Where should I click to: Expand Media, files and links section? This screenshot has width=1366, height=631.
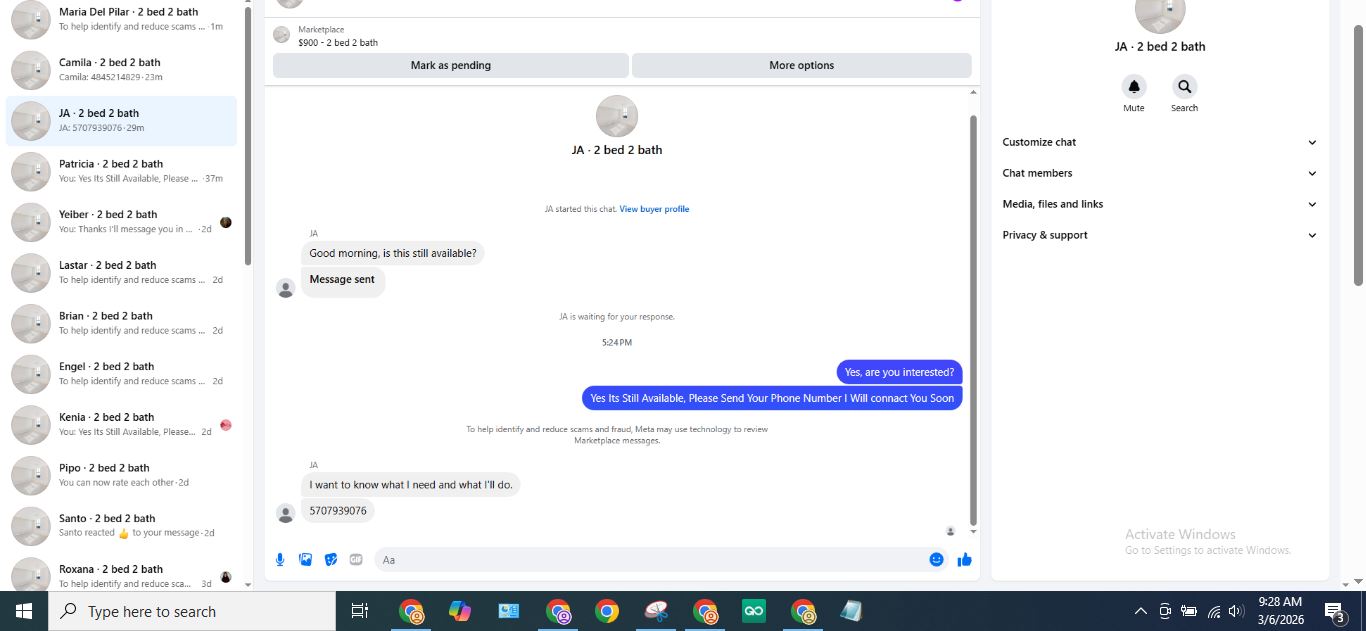tap(1160, 204)
